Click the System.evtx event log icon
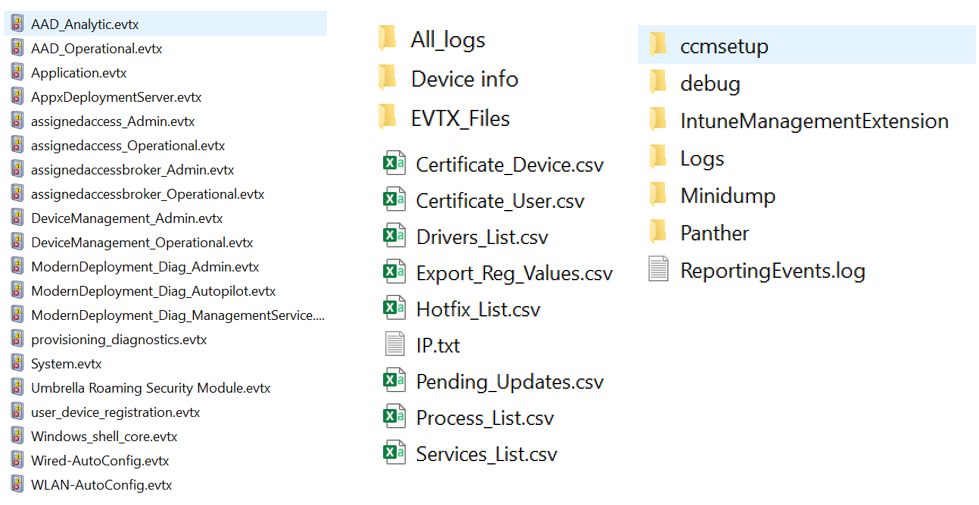 17,364
